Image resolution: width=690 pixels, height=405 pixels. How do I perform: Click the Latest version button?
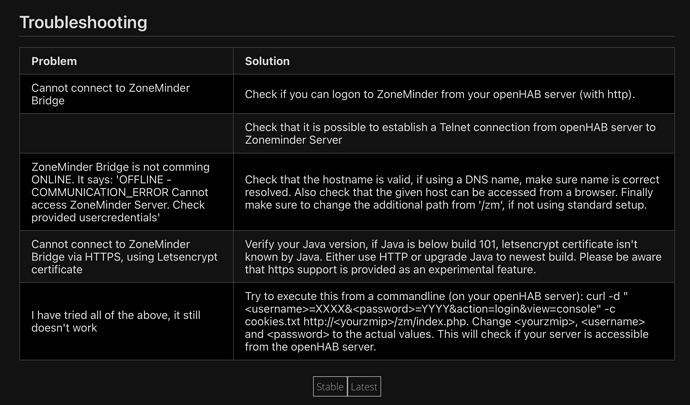[364, 387]
